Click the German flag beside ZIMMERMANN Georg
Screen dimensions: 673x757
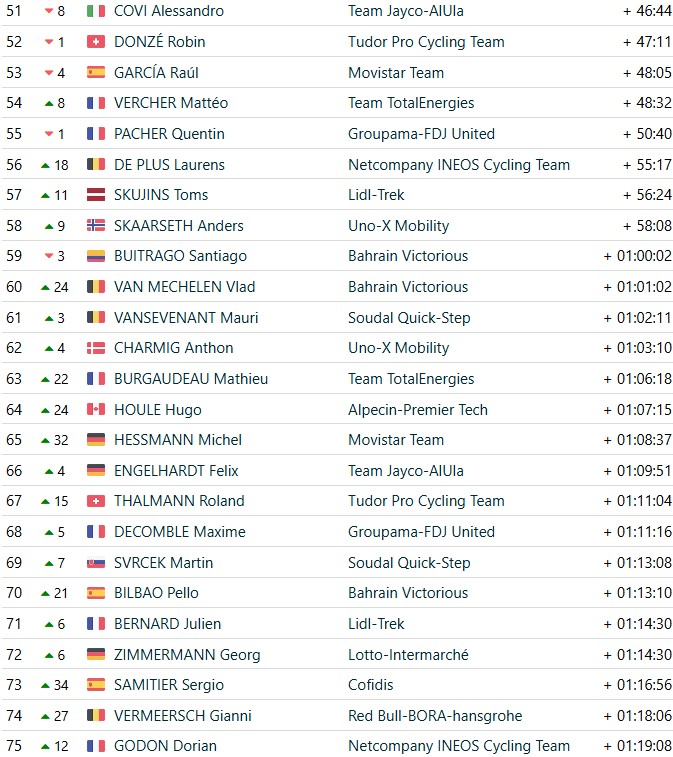(x=96, y=654)
